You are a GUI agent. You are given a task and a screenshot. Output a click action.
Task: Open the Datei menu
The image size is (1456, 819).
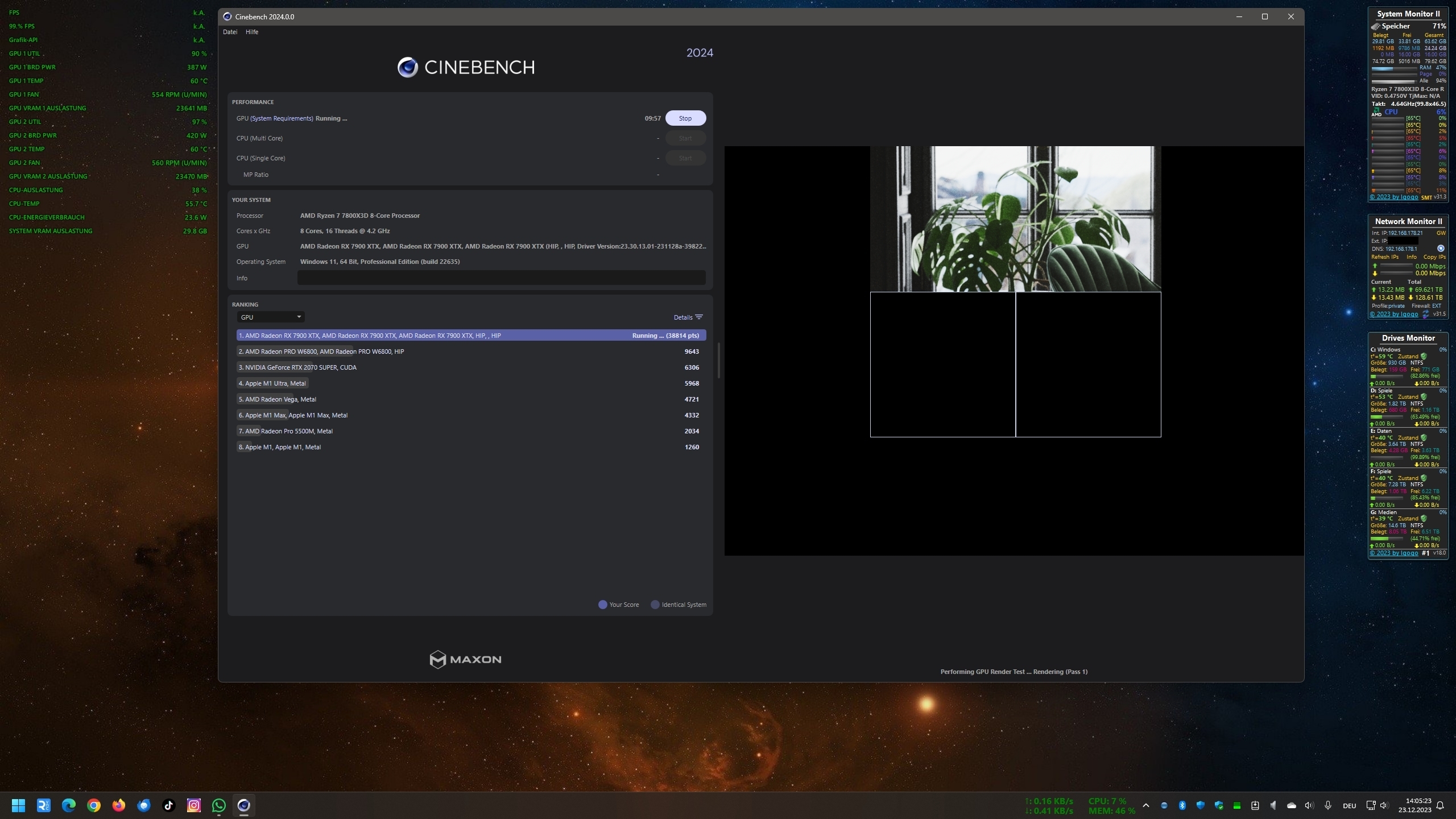click(230, 32)
